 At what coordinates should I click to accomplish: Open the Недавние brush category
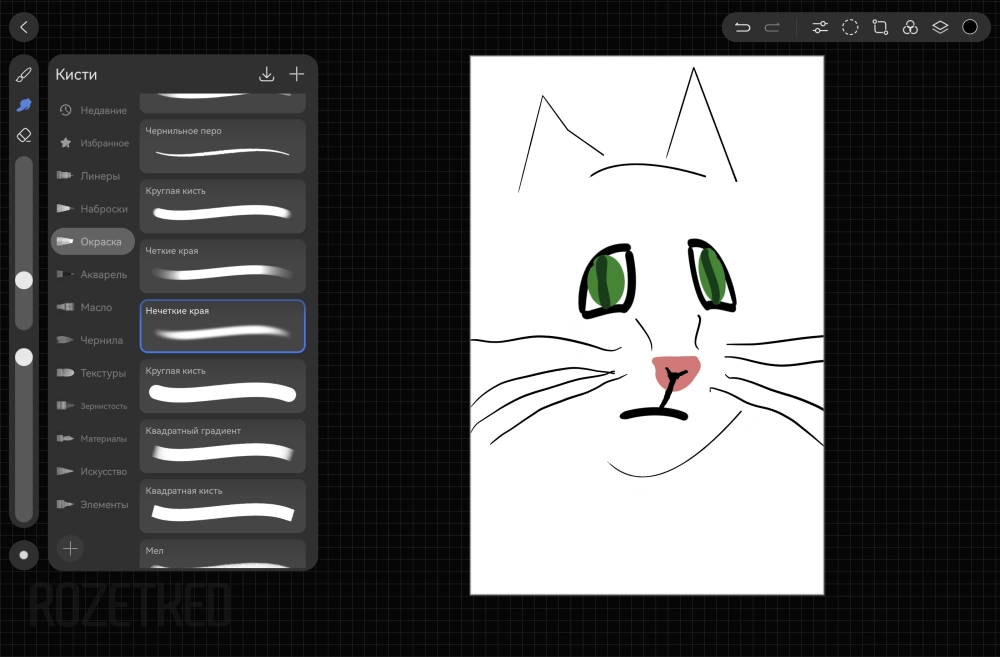tap(93, 110)
